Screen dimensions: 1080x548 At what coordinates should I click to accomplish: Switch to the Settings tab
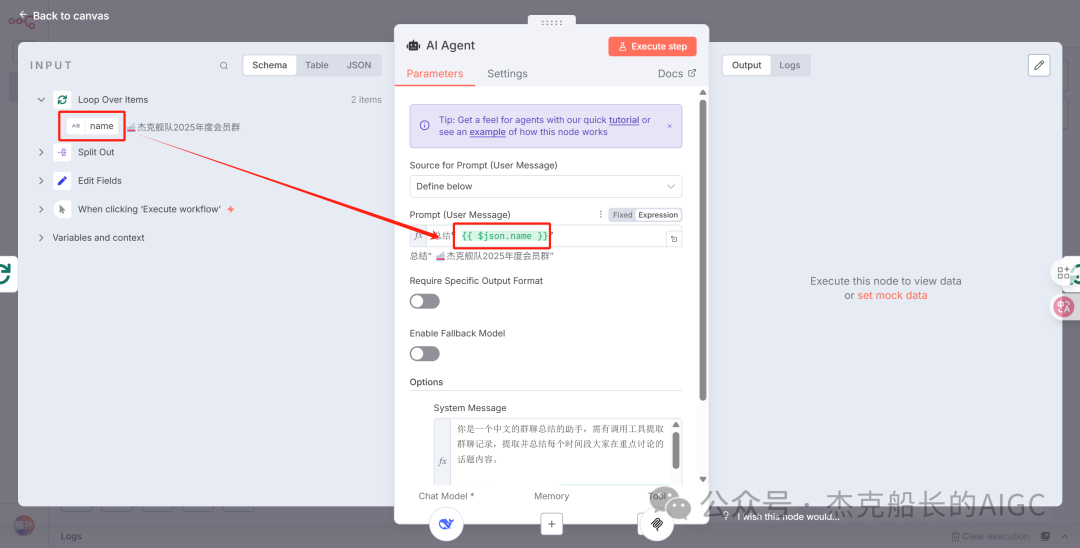click(x=507, y=74)
